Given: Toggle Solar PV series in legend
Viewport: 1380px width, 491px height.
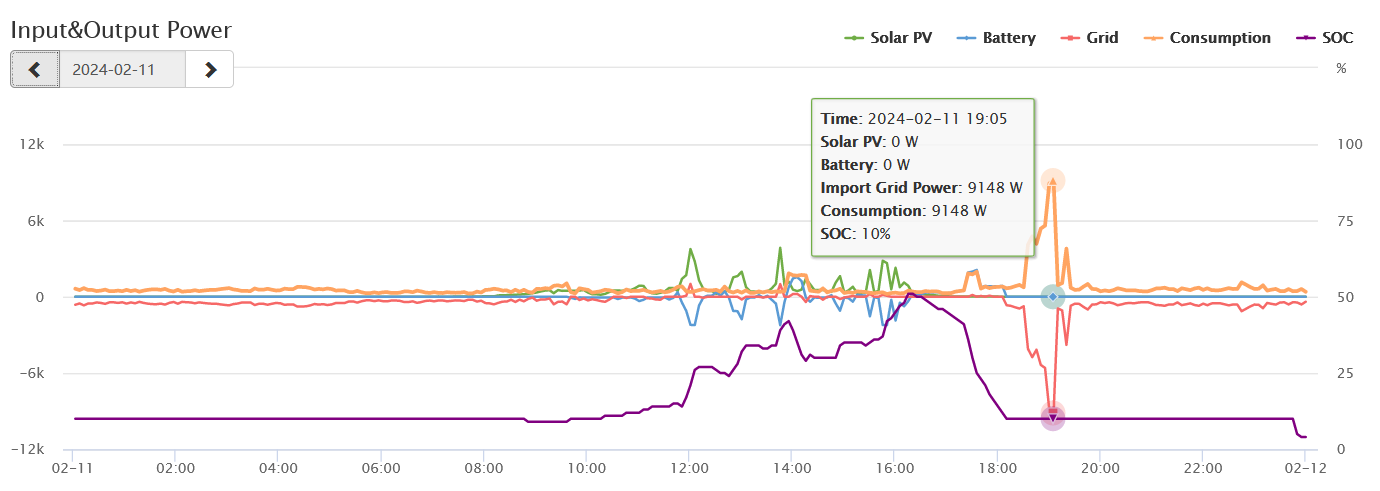Looking at the screenshot, I should click(888, 38).
